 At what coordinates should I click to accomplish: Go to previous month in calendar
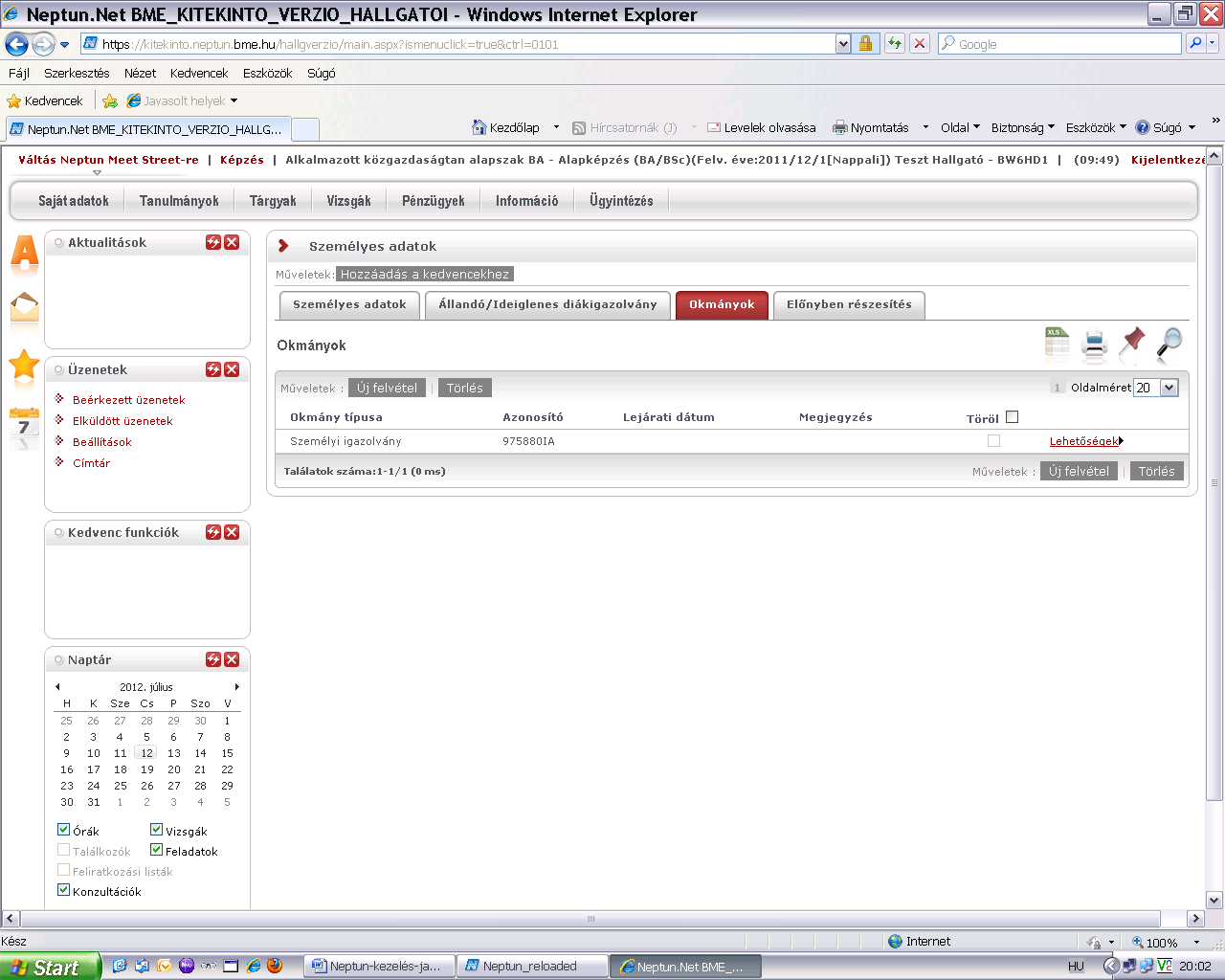pyautogui.click(x=57, y=687)
